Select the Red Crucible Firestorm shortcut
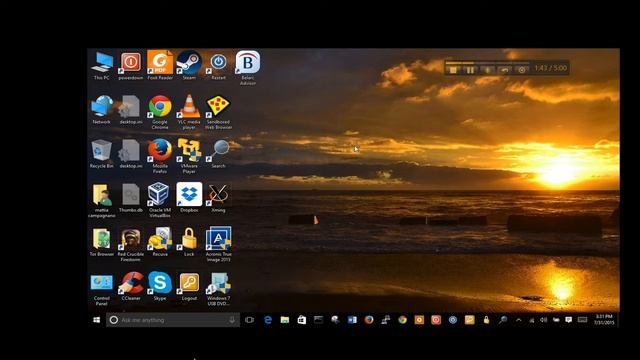 pos(131,244)
